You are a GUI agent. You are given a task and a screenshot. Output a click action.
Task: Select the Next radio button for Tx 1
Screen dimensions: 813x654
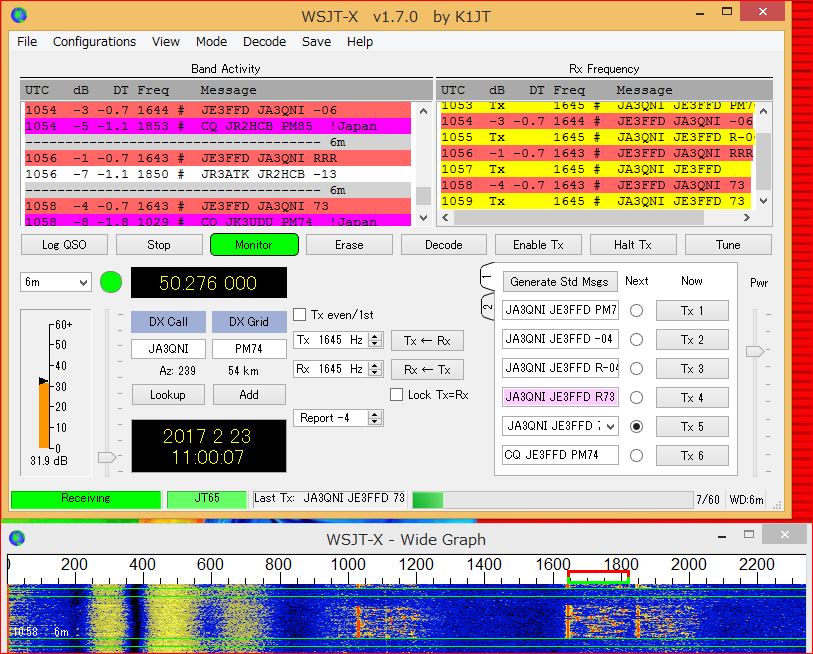point(636,310)
